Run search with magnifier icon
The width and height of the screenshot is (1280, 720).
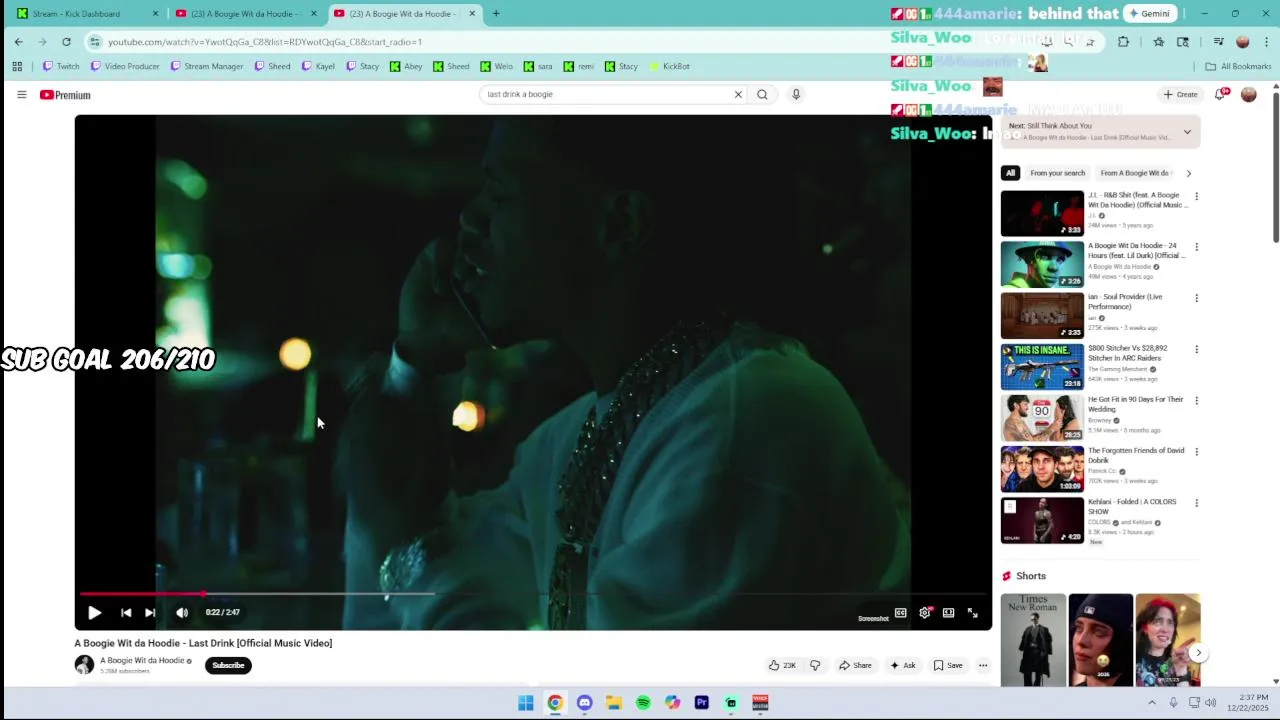[762, 94]
